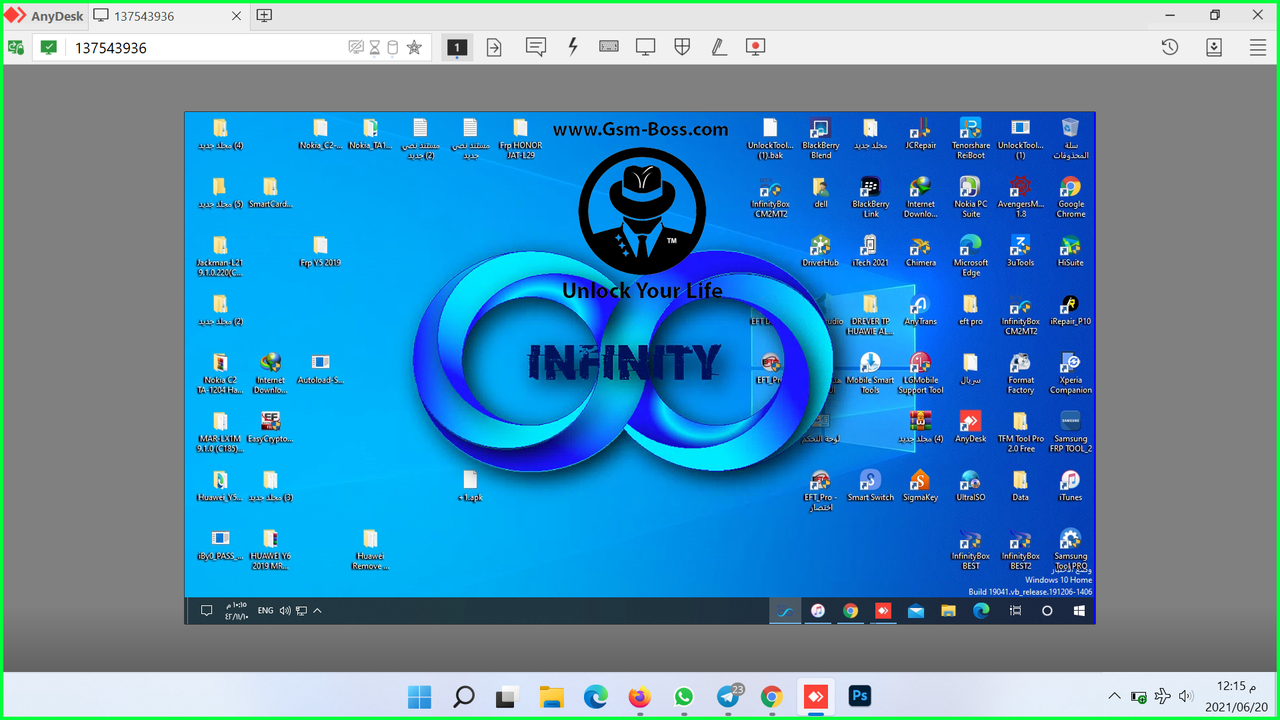Select UltraISO shortcut
1280x720 pixels.
tap(970, 485)
